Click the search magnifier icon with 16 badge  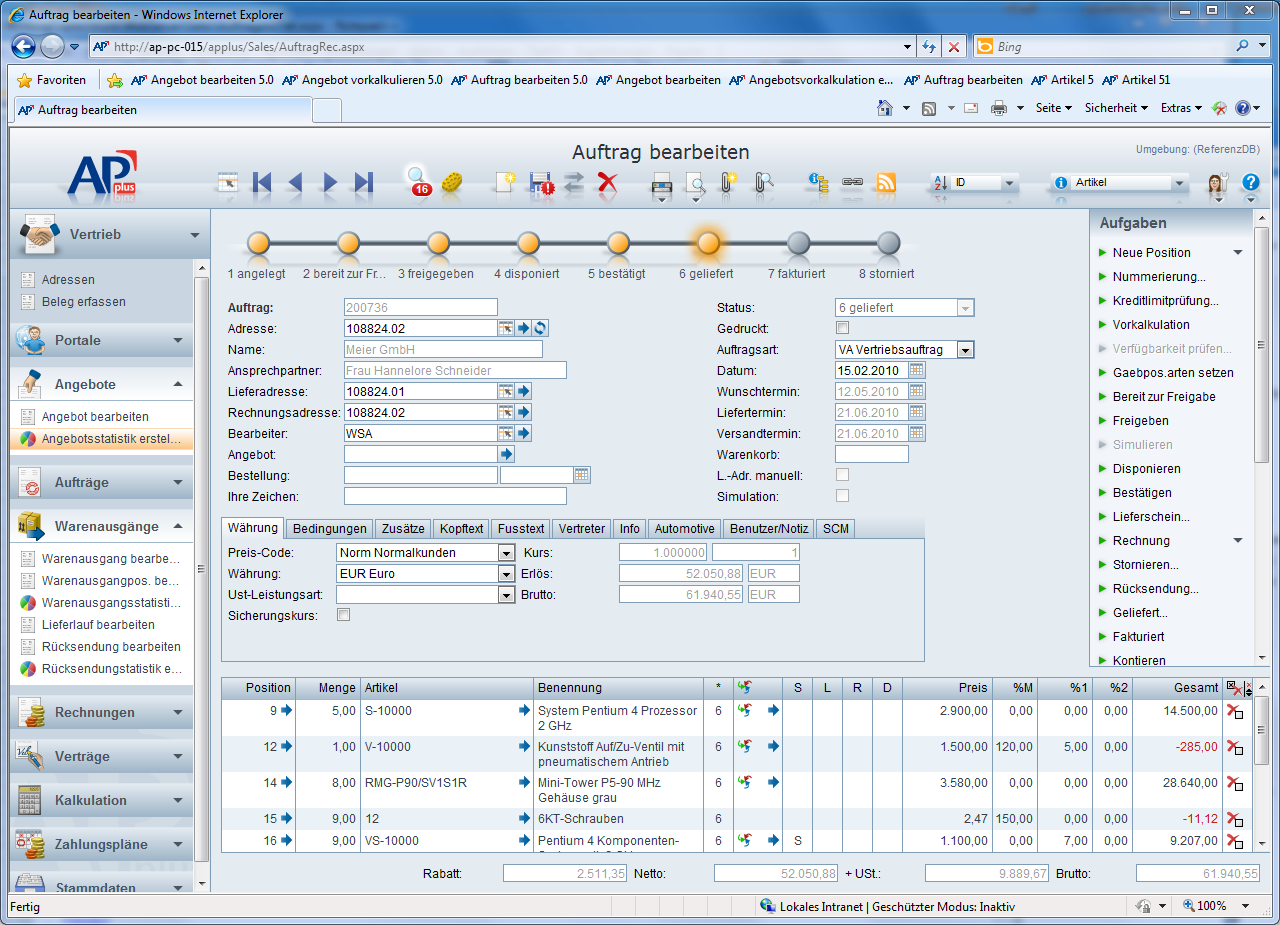click(x=417, y=181)
